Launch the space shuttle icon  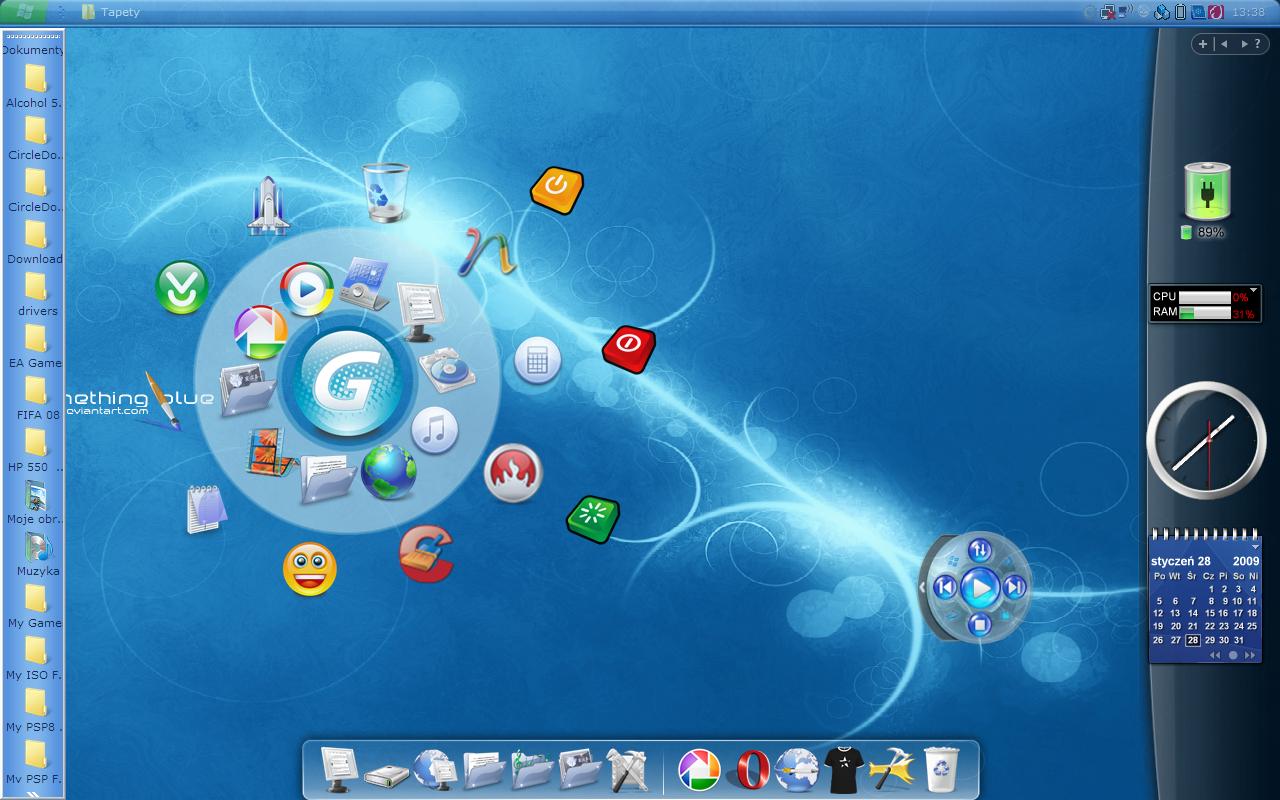[268, 206]
